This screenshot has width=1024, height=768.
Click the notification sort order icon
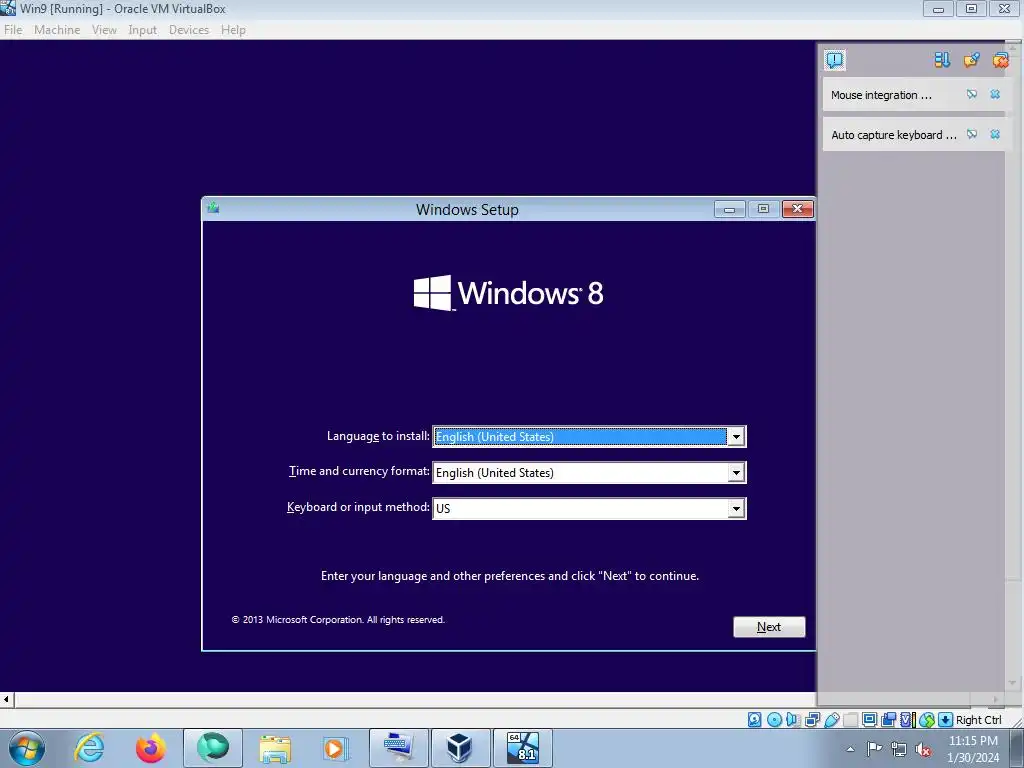[x=942, y=60]
